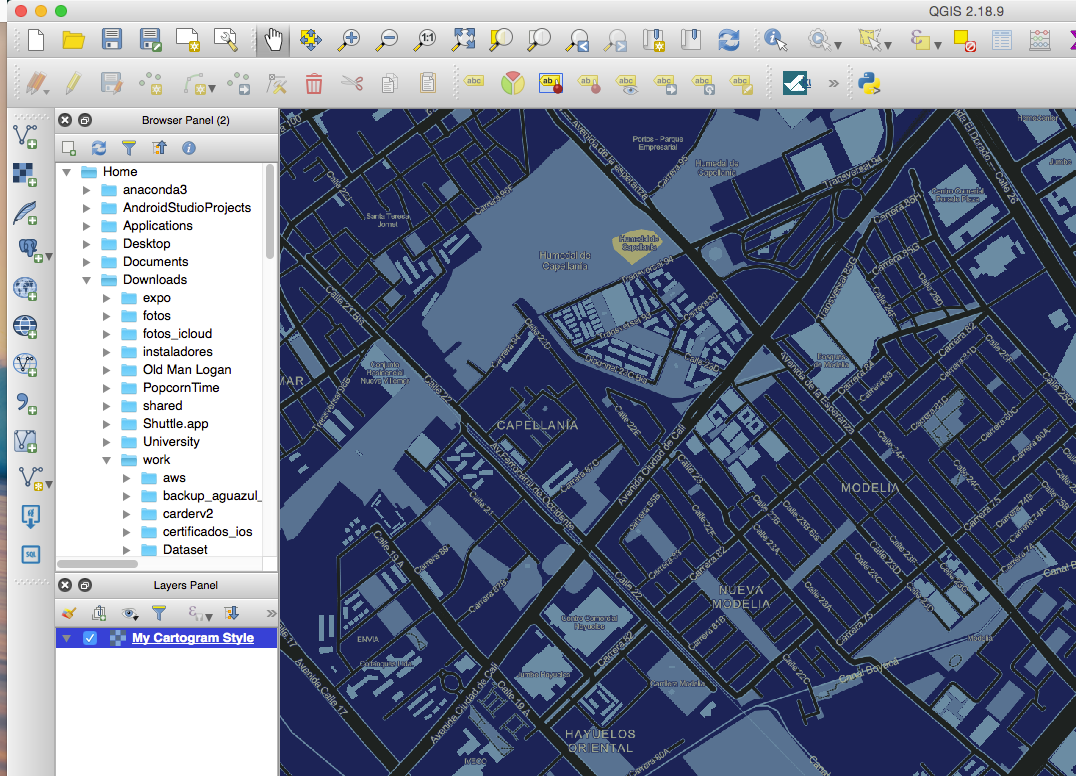Select the Pan Map hand tool
The width and height of the screenshot is (1076, 776).
click(273, 40)
